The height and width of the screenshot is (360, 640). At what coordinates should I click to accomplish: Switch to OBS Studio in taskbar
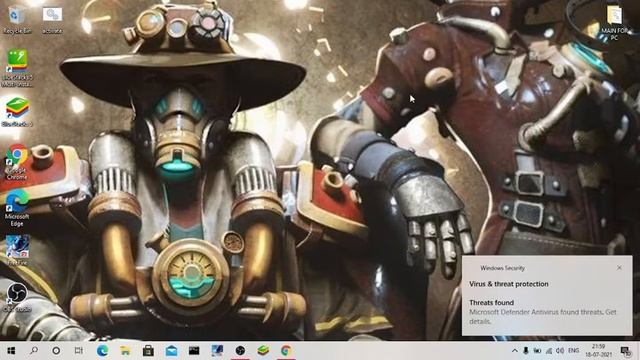point(240,351)
